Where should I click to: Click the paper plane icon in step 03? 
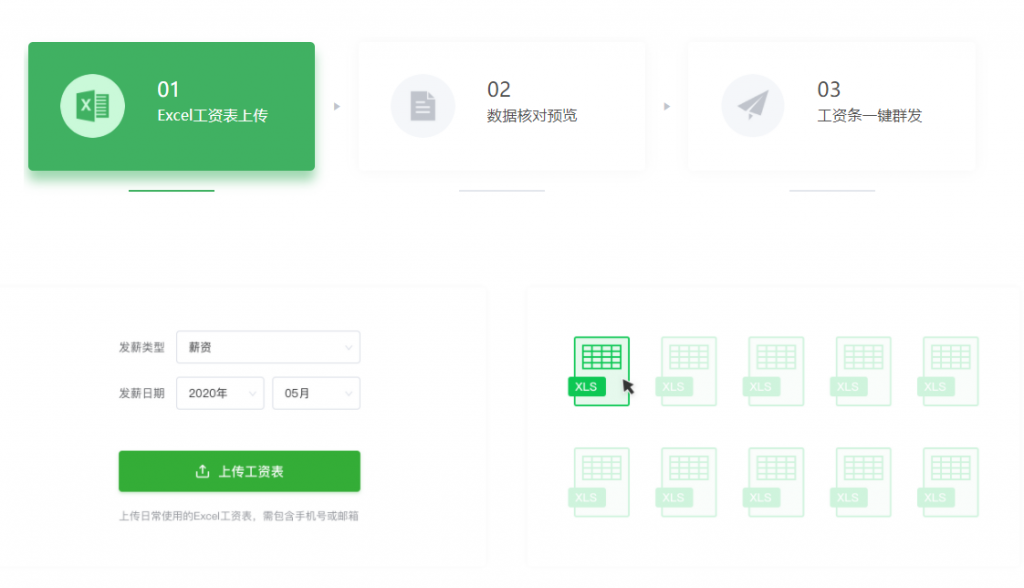click(752, 106)
